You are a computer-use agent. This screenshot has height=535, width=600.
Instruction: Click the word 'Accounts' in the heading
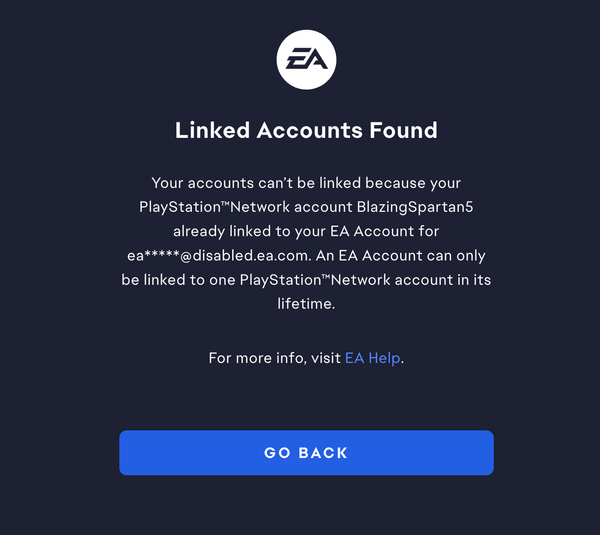tap(310, 130)
